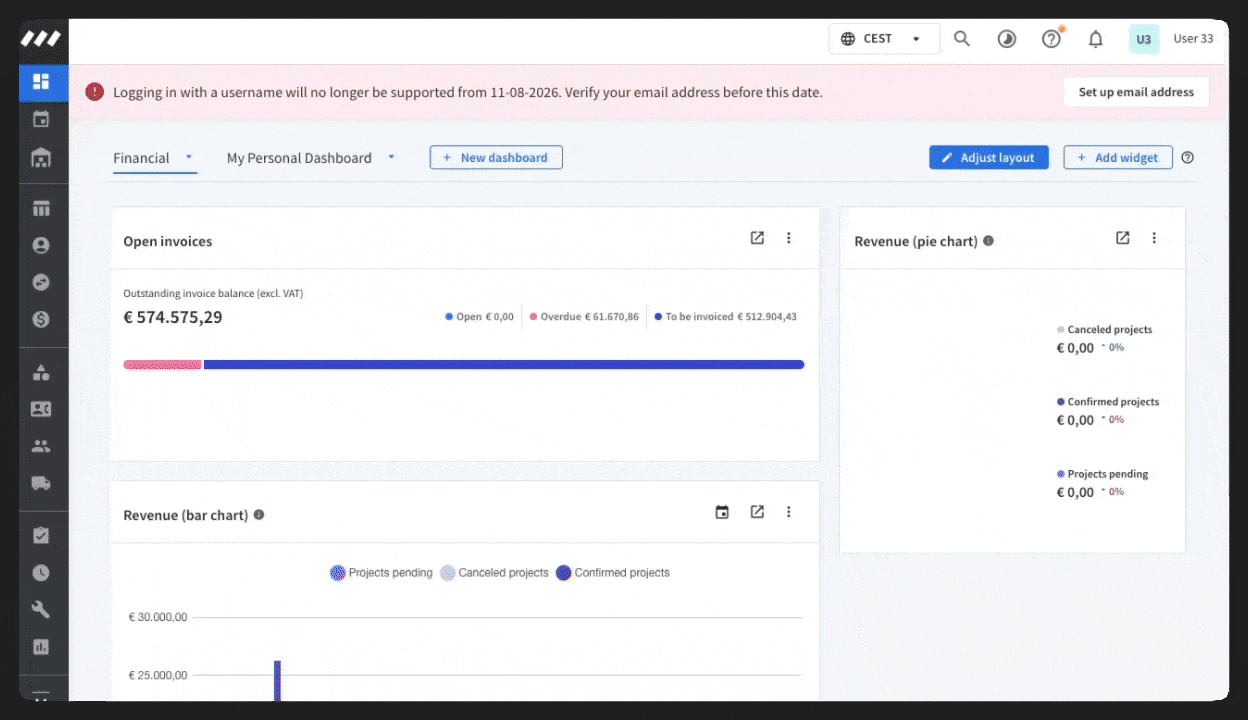Open the person circle icon in sidebar

[41, 245]
